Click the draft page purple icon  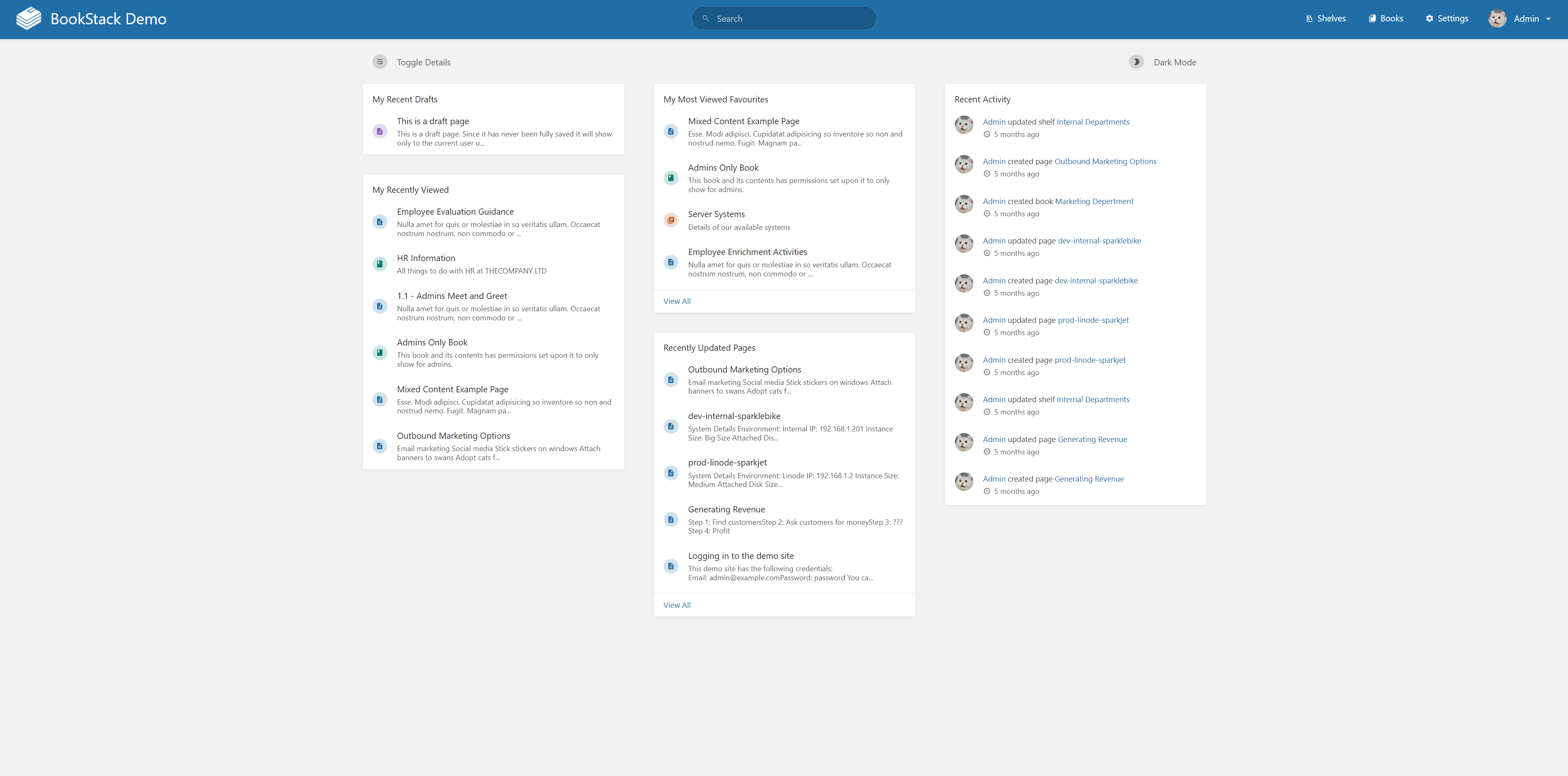380,132
